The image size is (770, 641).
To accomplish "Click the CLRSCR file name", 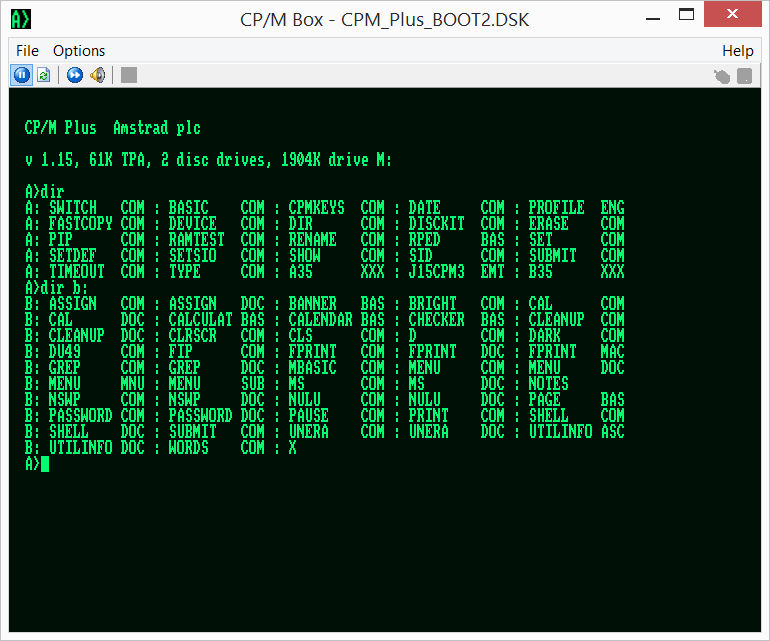I will click(x=192, y=335).
